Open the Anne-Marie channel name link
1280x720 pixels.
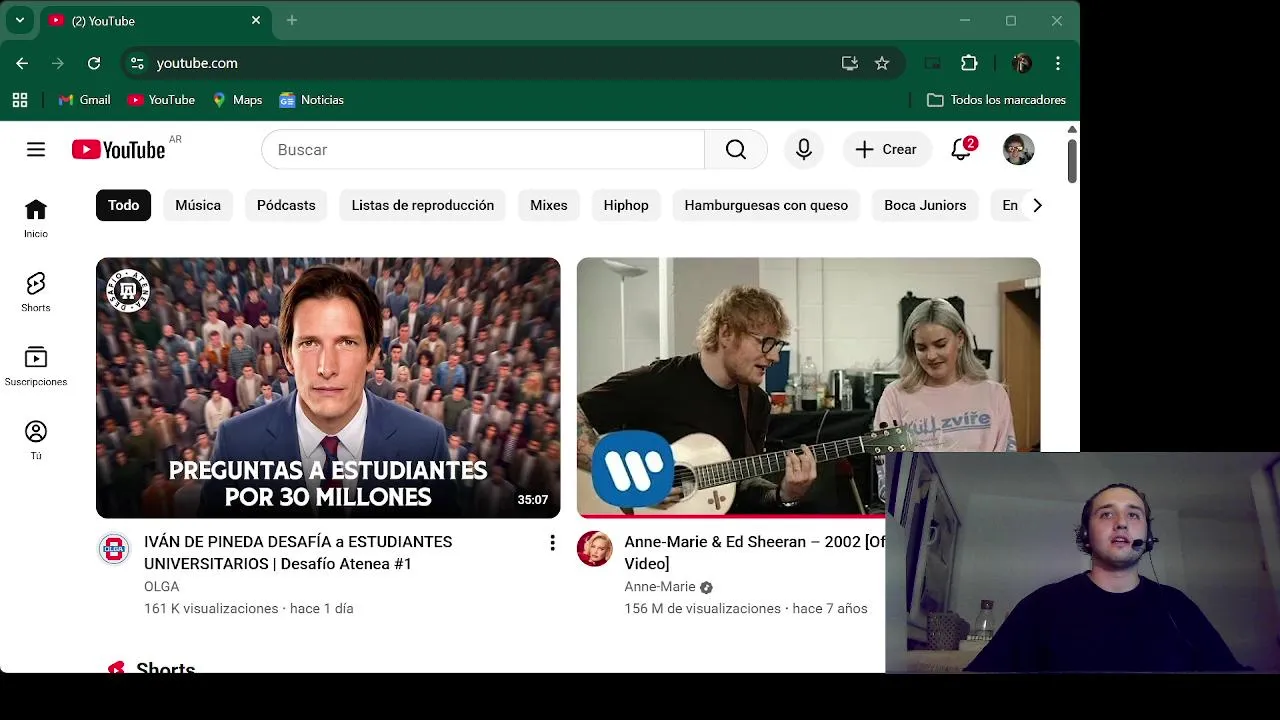tap(660, 587)
